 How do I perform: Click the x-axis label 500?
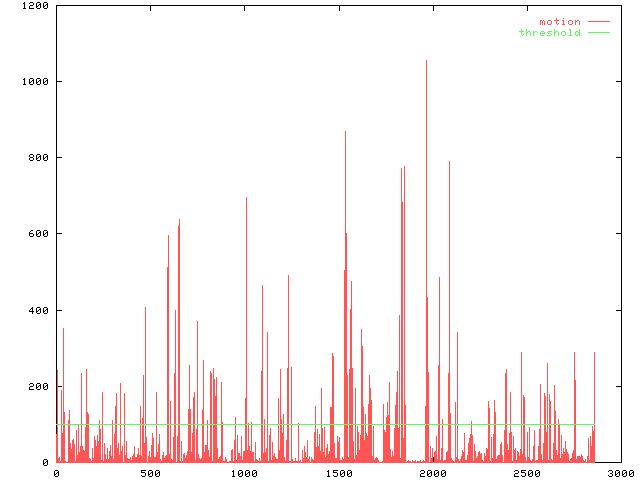point(150,473)
